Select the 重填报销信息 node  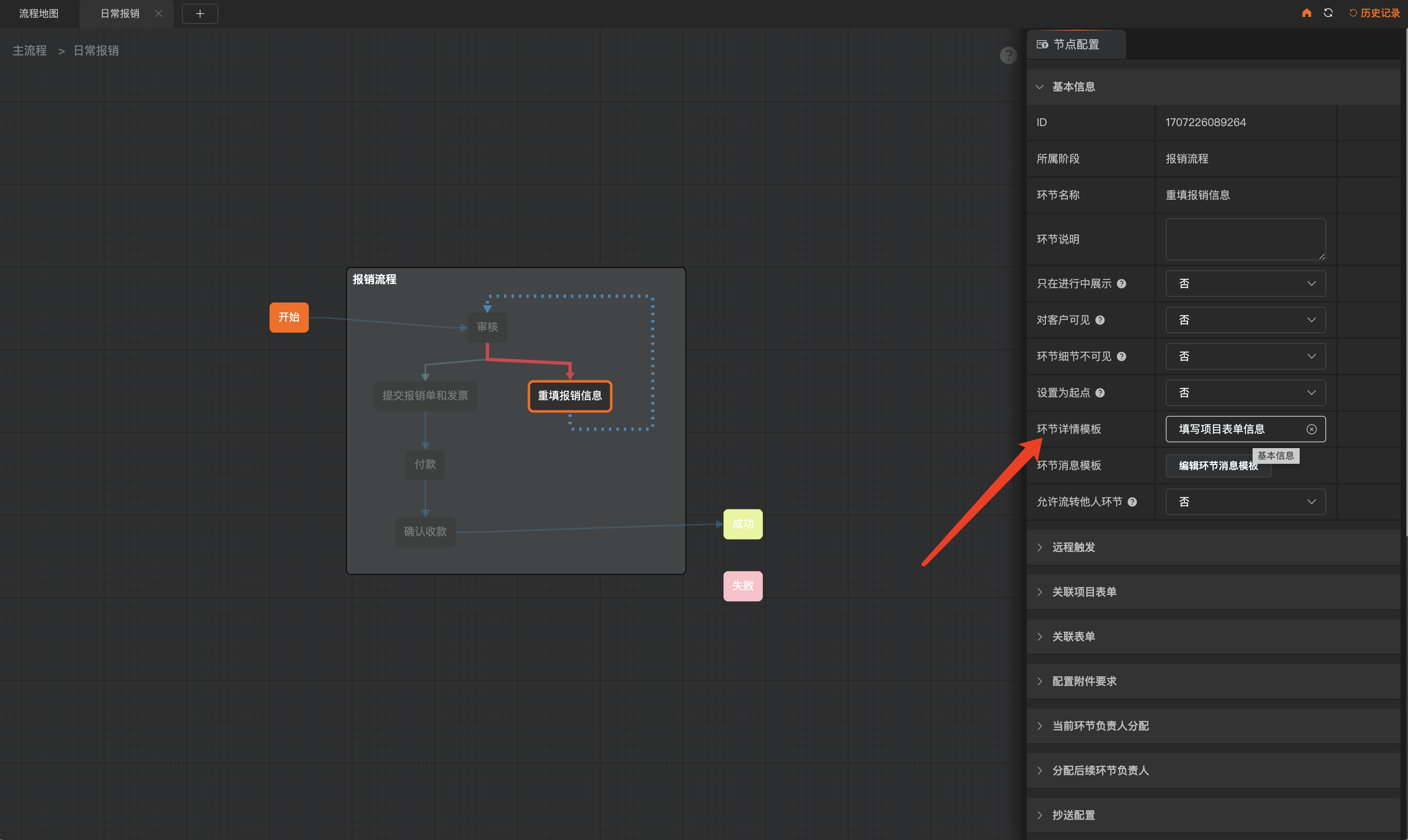pyautogui.click(x=570, y=396)
